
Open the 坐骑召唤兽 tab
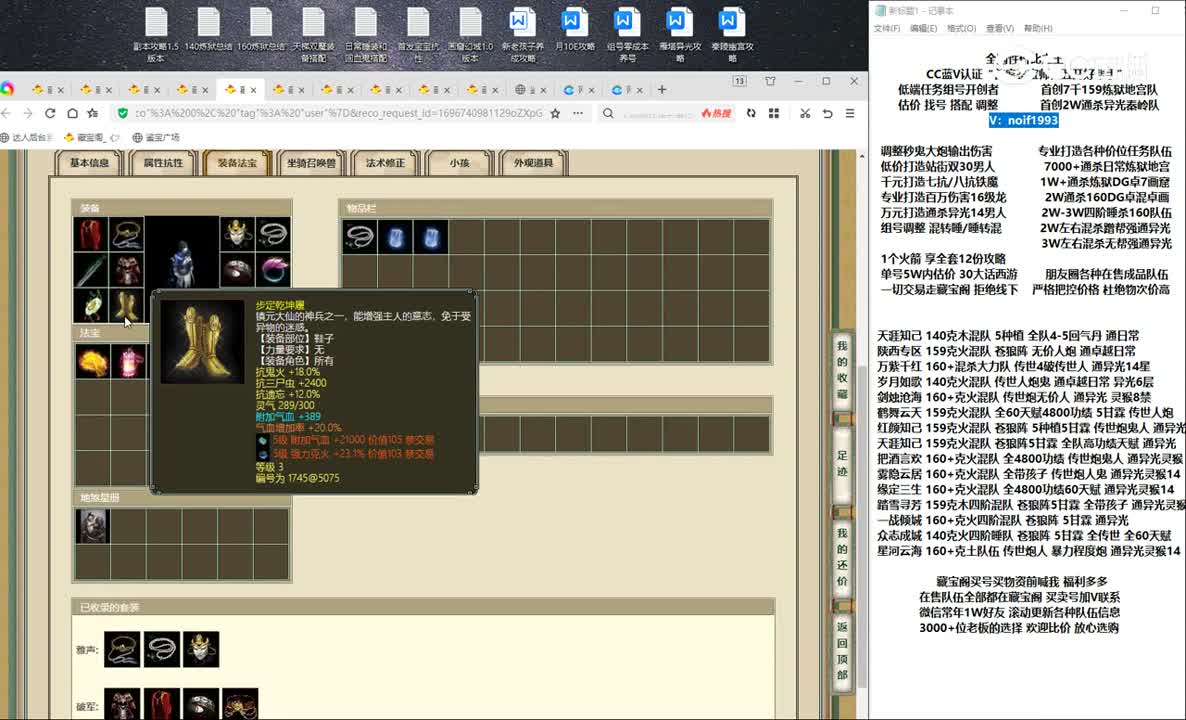click(x=311, y=163)
